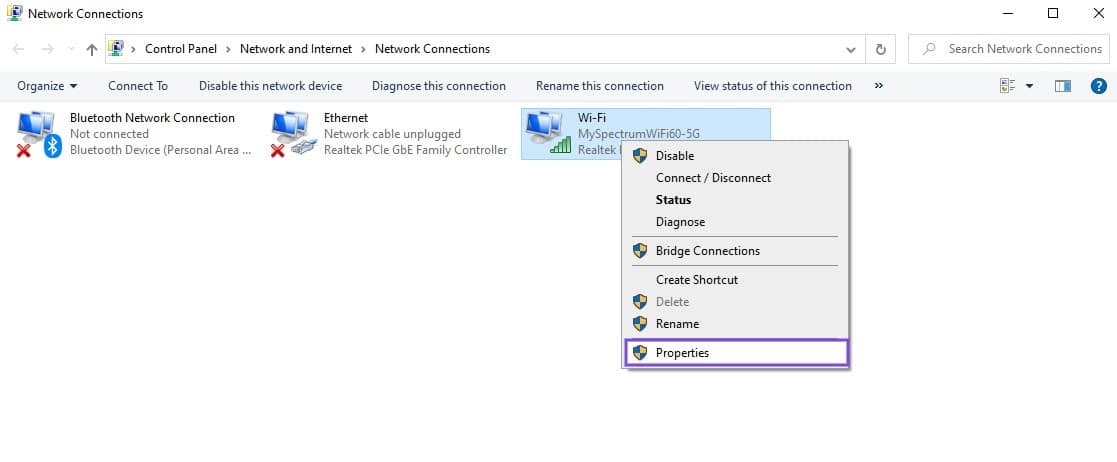Choose Properties from the context menu
This screenshot has width=1117, height=462.
682,353
